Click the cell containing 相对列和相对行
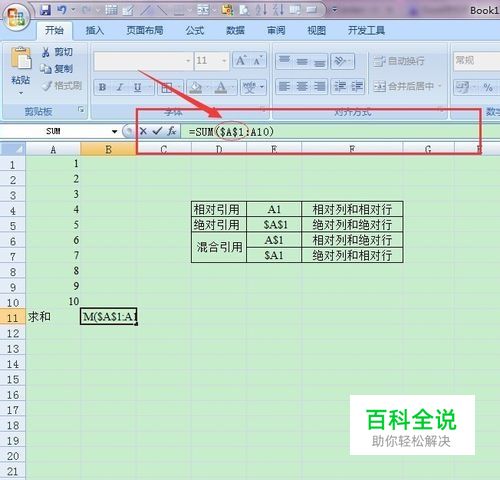 pyautogui.click(x=352, y=209)
